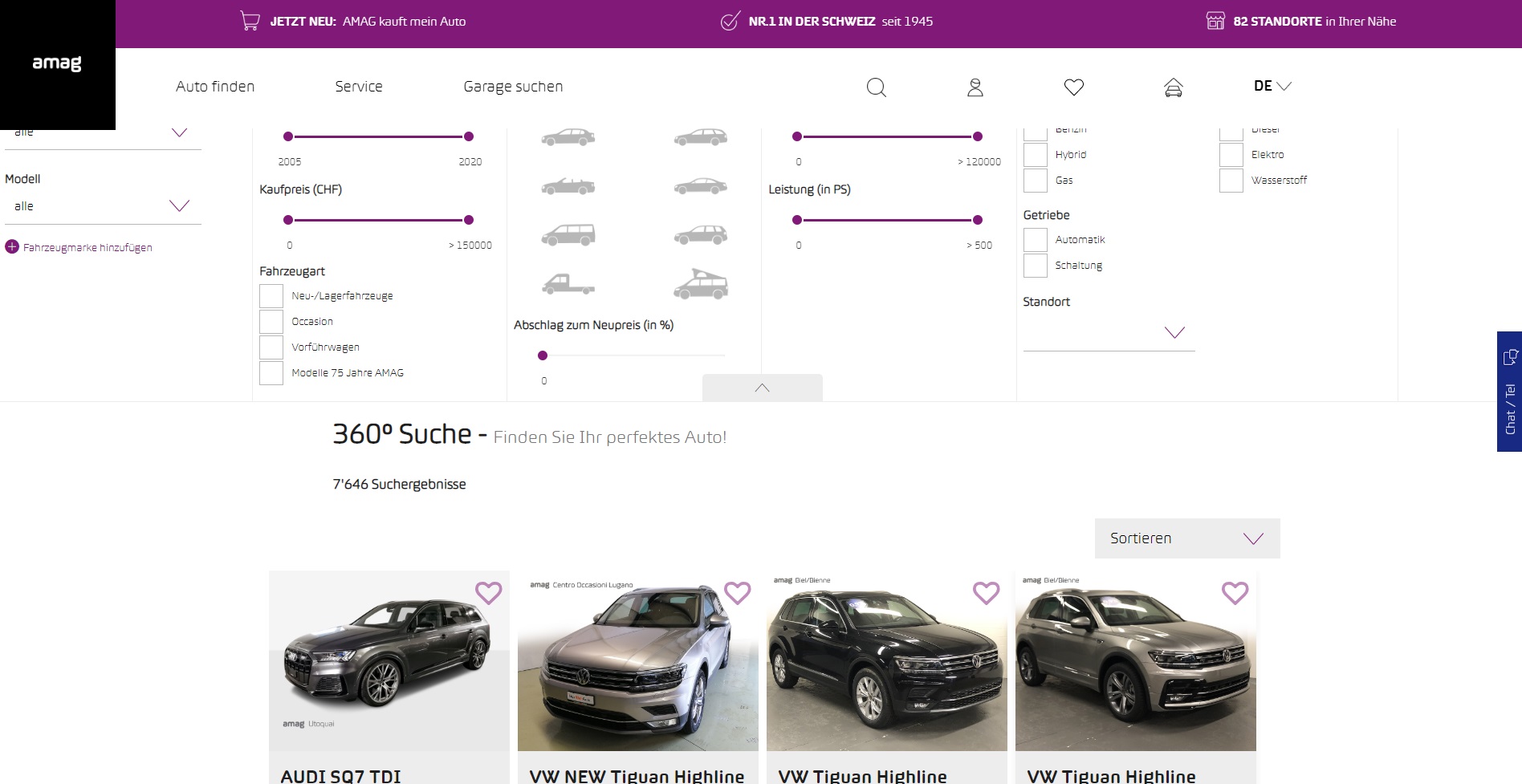Open the Standort dropdown

coord(1109,332)
